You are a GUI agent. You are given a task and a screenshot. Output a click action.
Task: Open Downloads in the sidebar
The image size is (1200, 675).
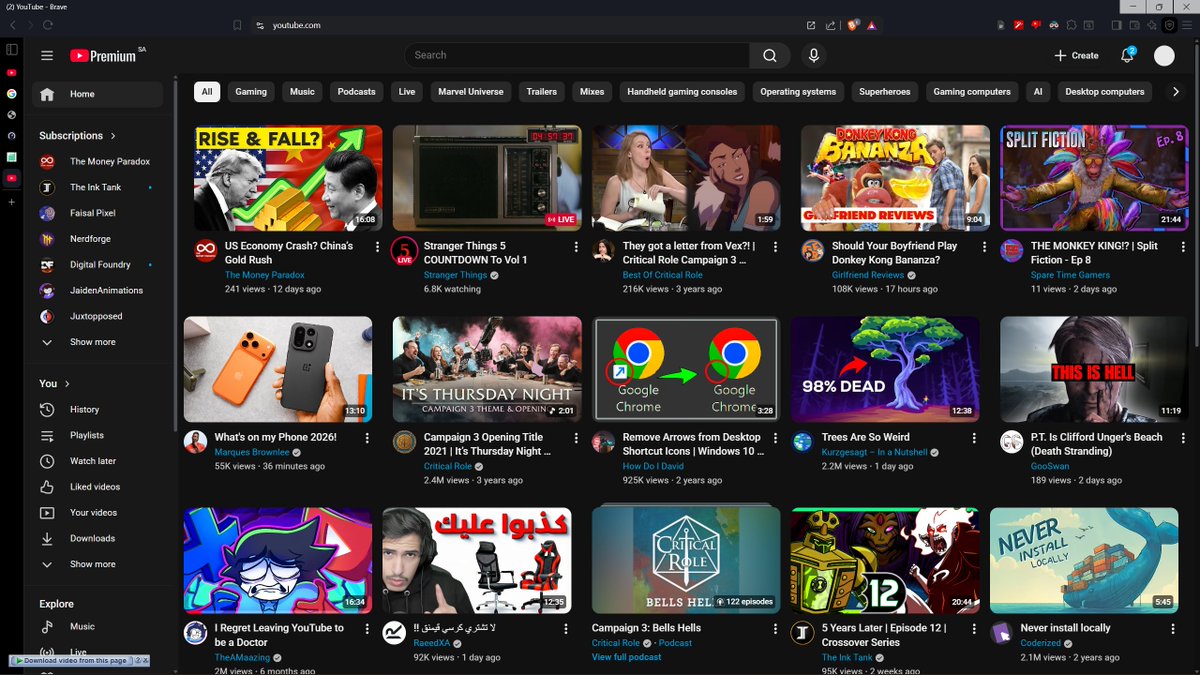[x=98, y=539]
